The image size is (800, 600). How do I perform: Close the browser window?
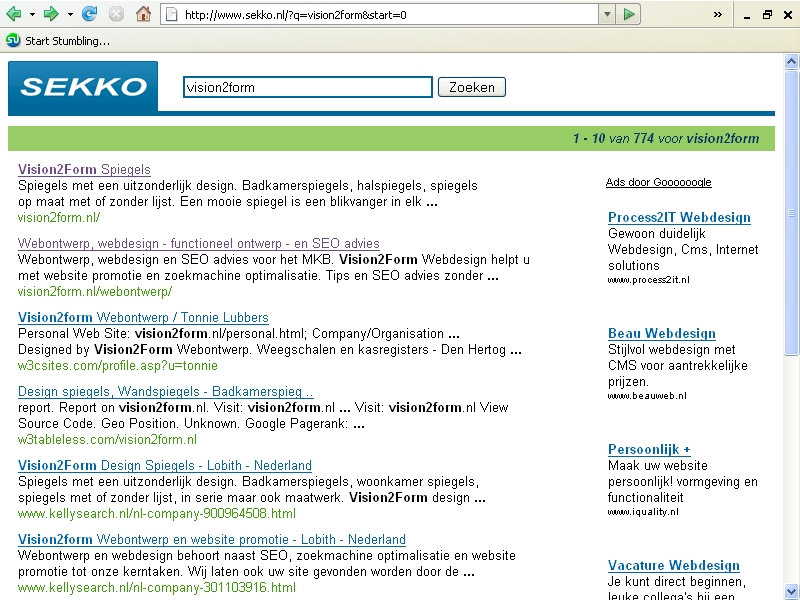click(788, 15)
